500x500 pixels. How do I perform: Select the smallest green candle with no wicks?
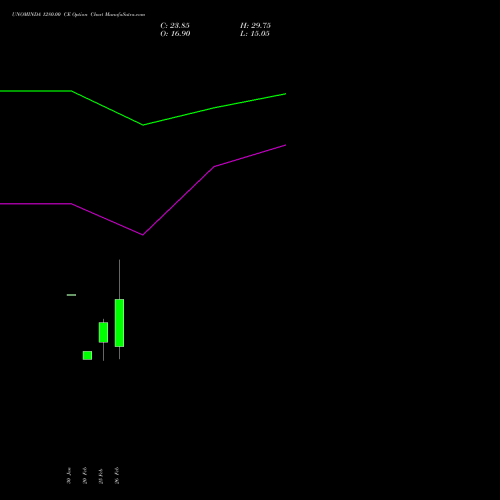(87, 355)
